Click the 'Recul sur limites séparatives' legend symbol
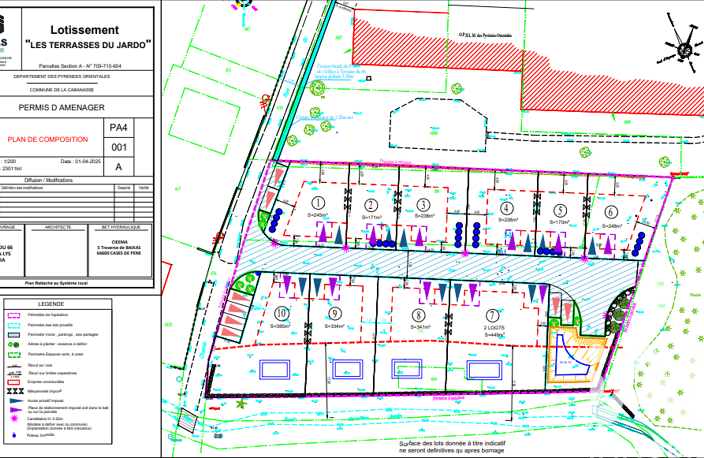 pyautogui.click(x=14, y=374)
